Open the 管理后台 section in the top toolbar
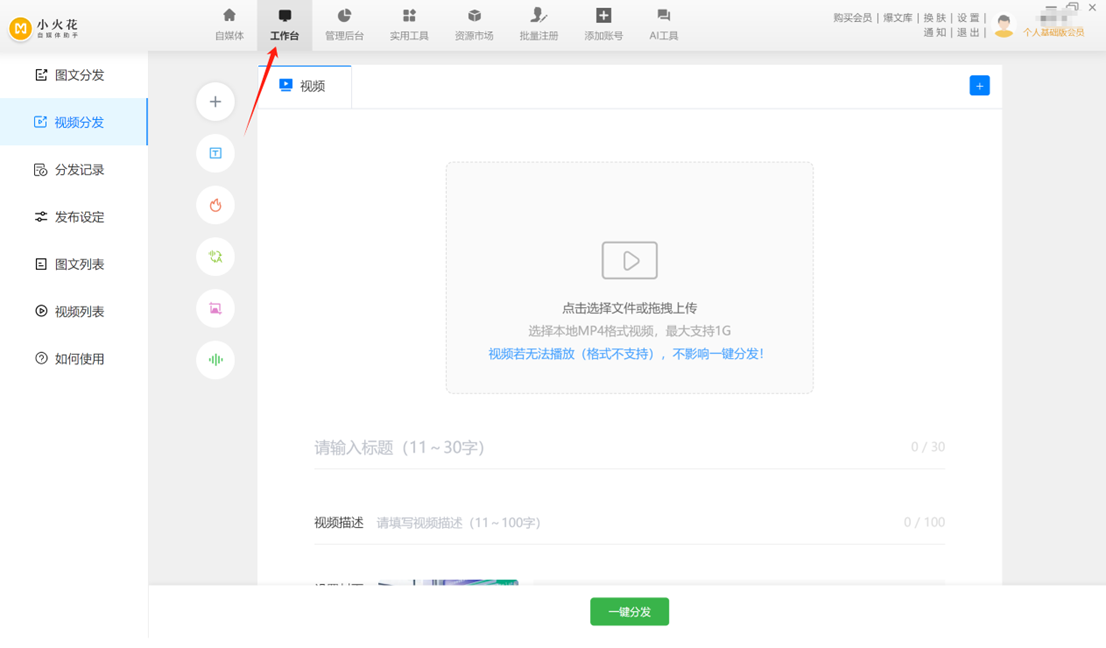The image size is (1106, 648). (x=344, y=25)
